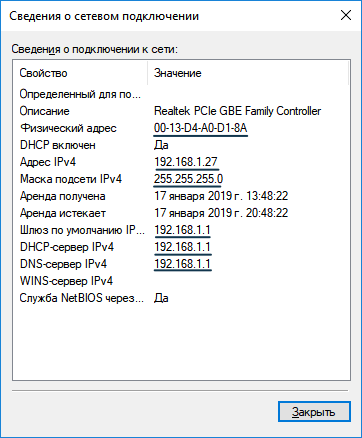Select the Аренда получена label
The height and width of the screenshot is (438, 362).
(x=63, y=196)
